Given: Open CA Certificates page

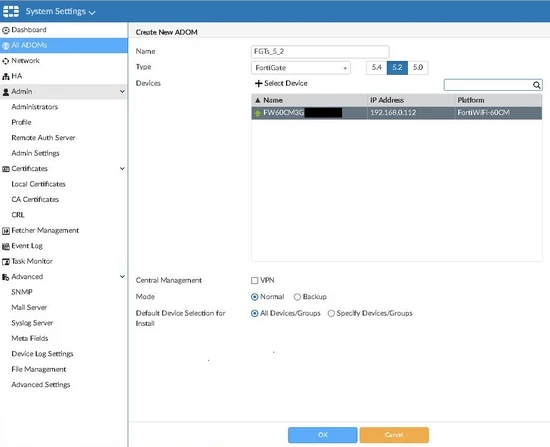Looking at the screenshot, I should tap(35, 200).
